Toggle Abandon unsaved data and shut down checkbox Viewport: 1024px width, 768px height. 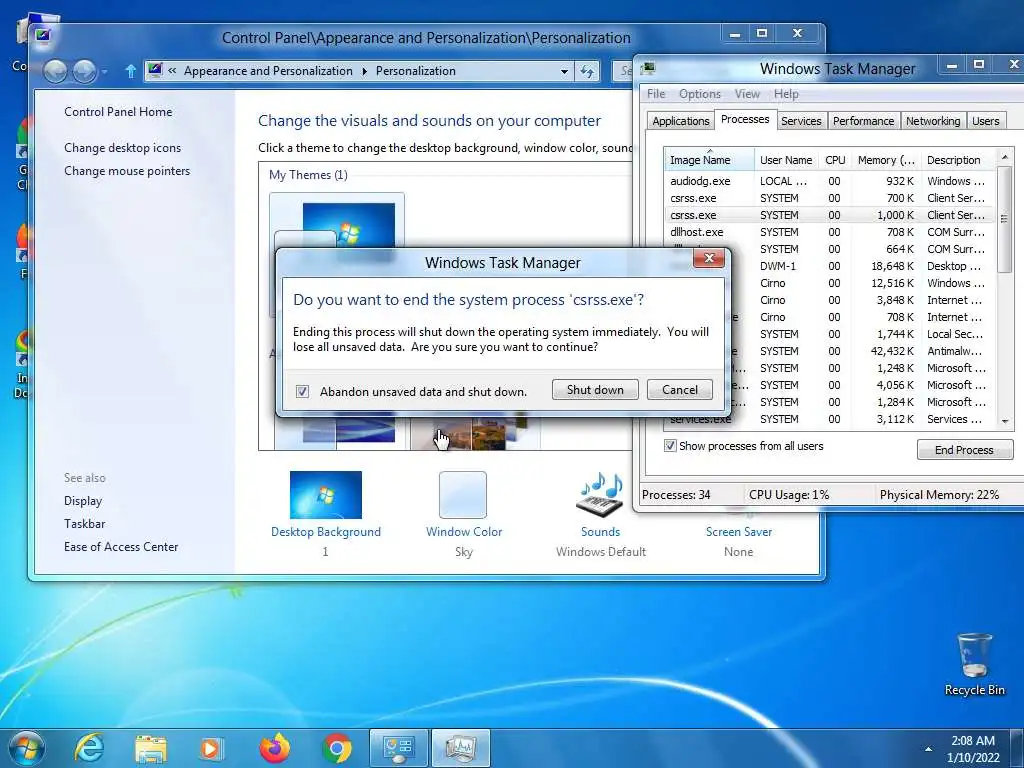click(302, 391)
